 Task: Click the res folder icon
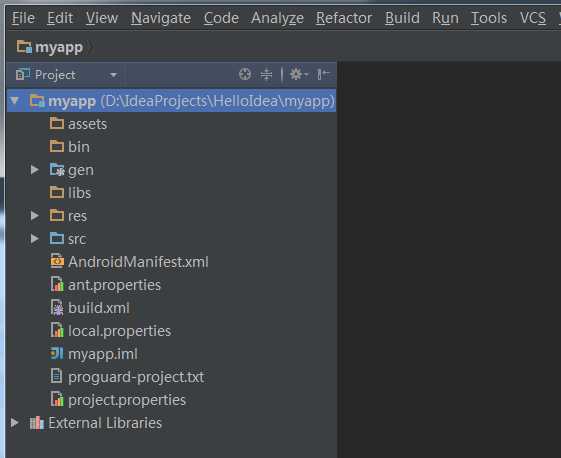[57, 215]
